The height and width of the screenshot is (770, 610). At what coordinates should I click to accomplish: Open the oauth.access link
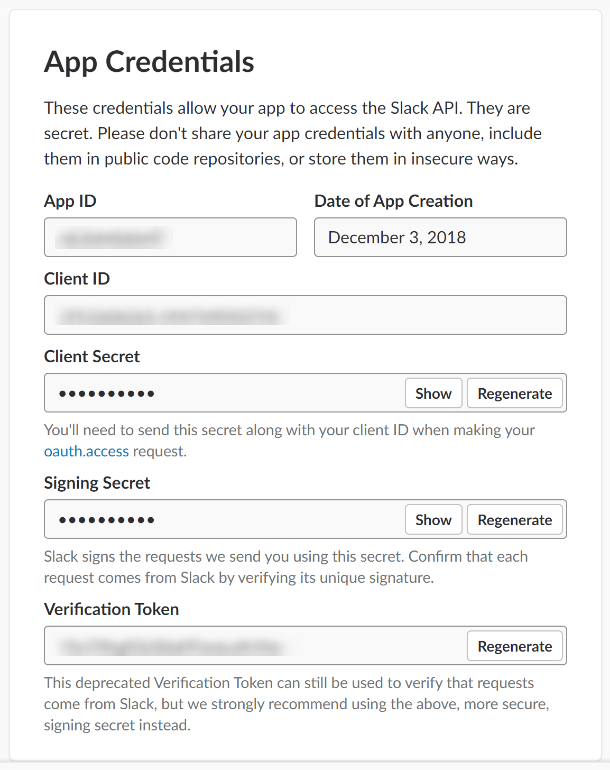86,451
